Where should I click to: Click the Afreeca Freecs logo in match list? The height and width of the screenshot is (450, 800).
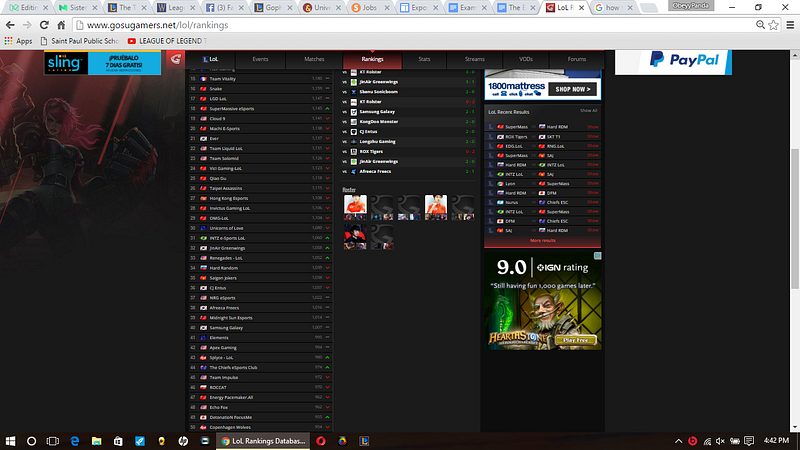pos(354,171)
